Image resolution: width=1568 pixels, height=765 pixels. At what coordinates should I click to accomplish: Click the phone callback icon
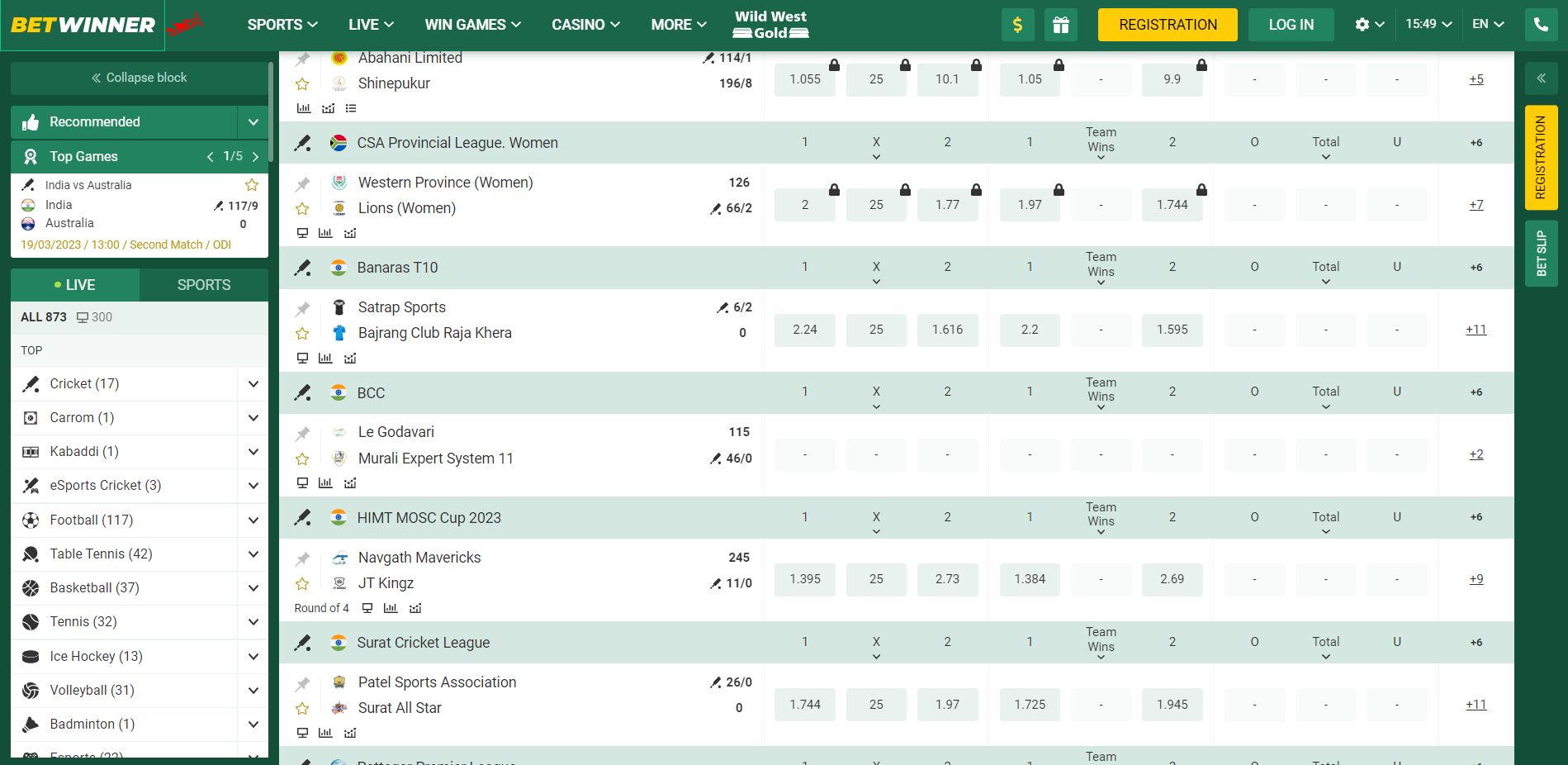coord(1541,25)
